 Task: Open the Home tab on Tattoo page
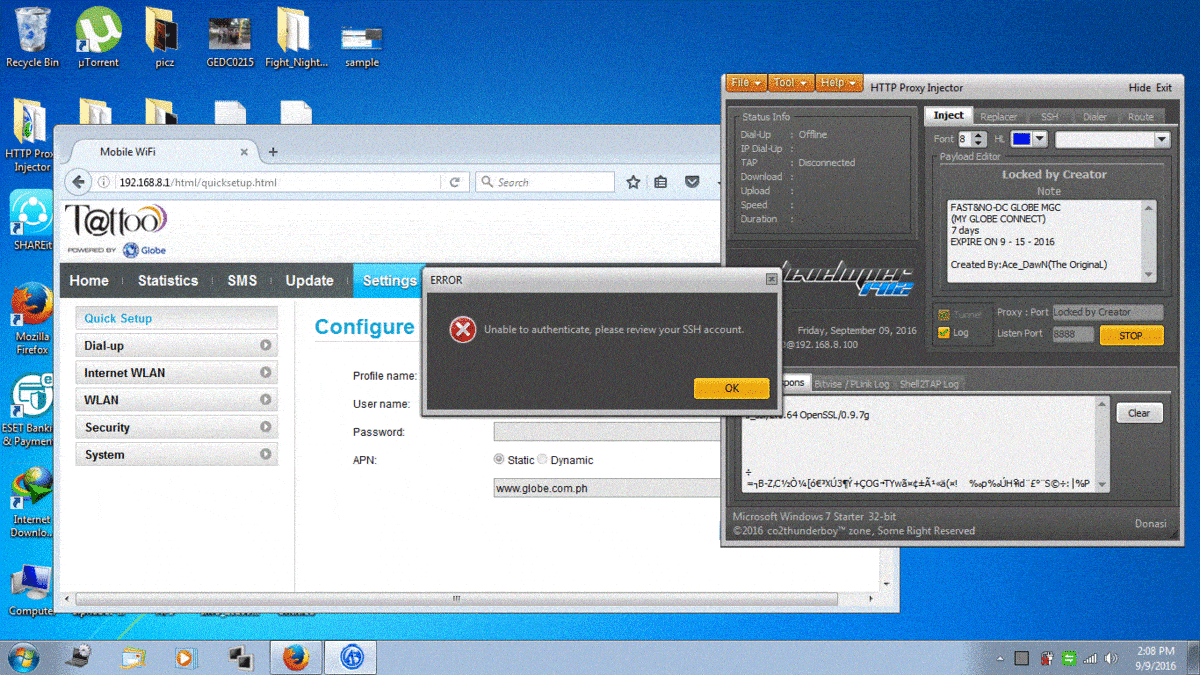(89, 281)
